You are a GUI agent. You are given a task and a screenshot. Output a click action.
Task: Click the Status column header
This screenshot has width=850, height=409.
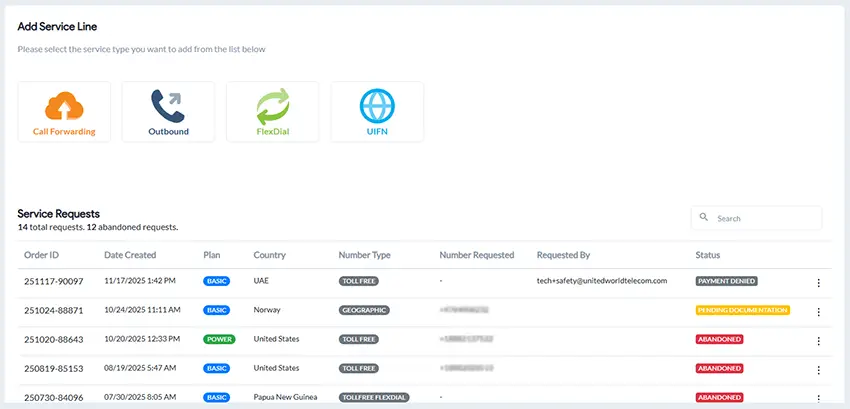pyautogui.click(x=707, y=255)
